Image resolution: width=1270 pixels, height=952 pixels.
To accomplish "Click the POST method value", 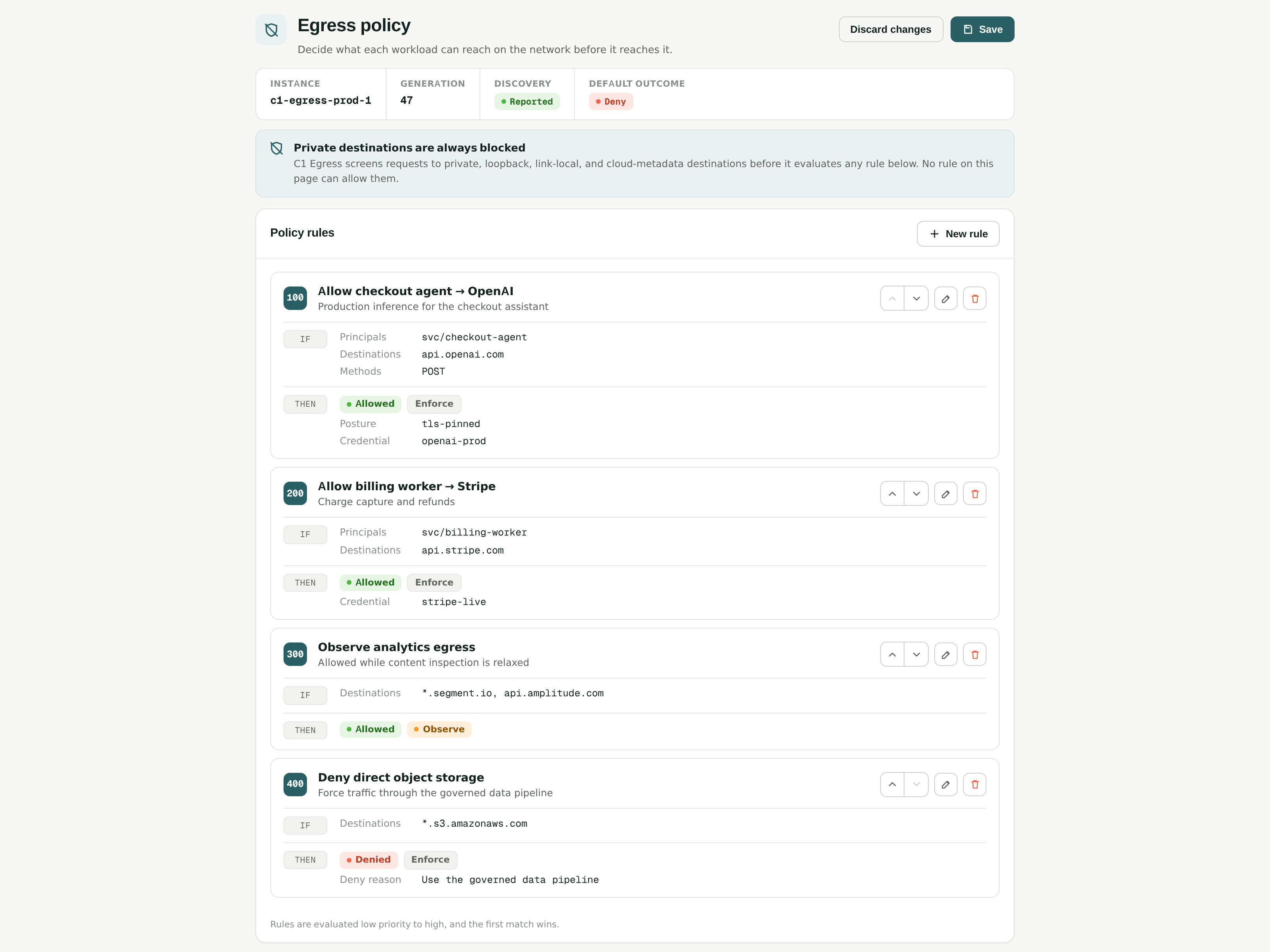I will click(x=433, y=372).
